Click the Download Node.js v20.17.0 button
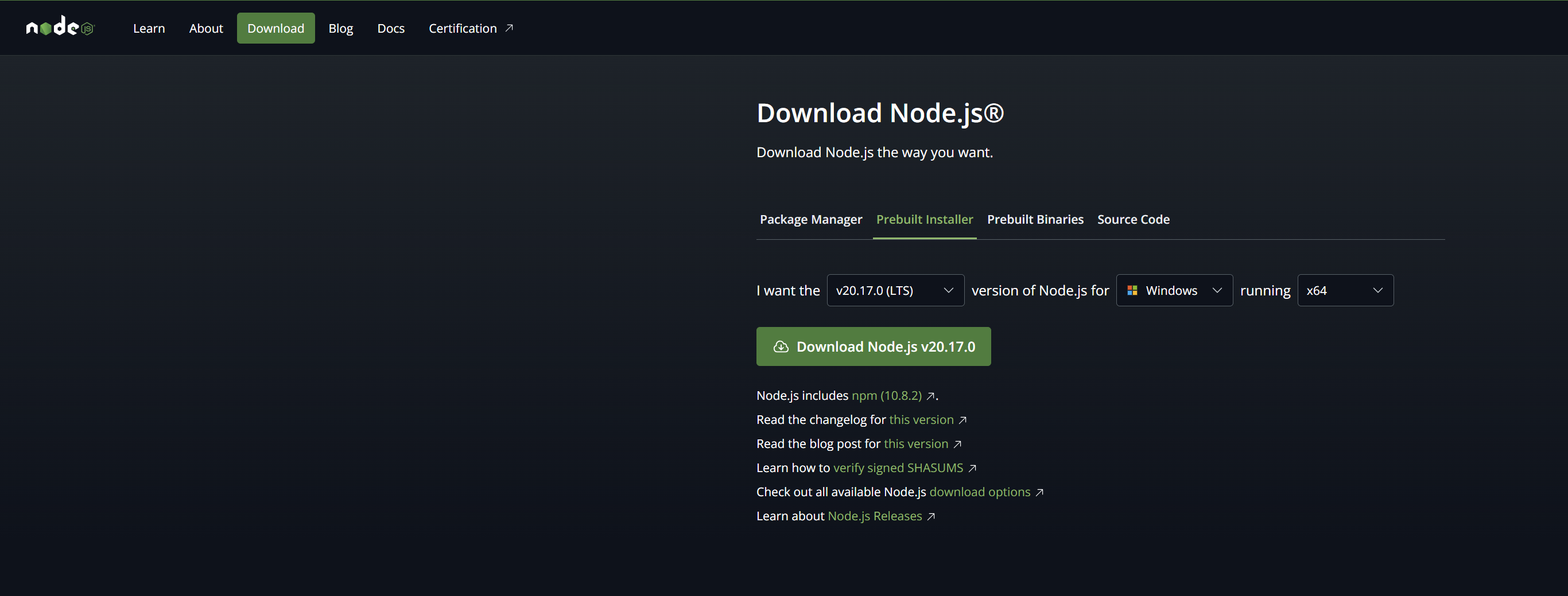The height and width of the screenshot is (596, 1568). tap(874, 346)
